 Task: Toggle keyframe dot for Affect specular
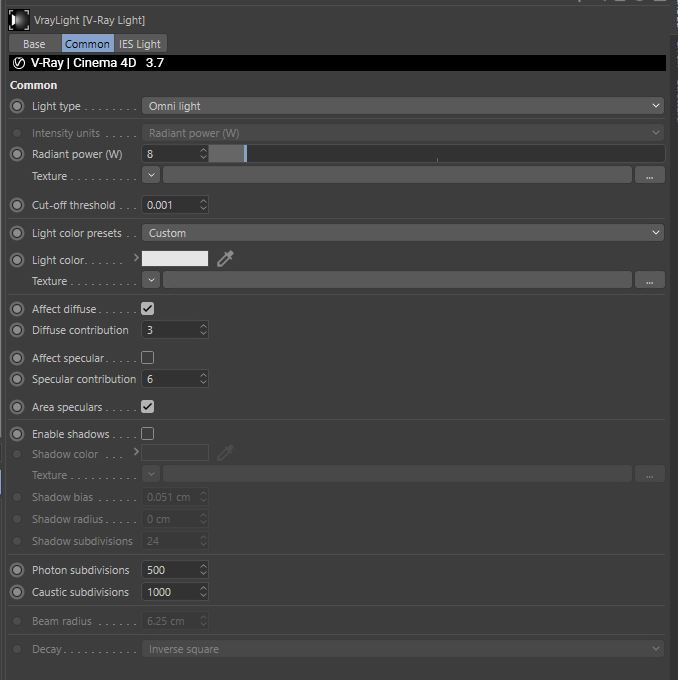(17, 358)
